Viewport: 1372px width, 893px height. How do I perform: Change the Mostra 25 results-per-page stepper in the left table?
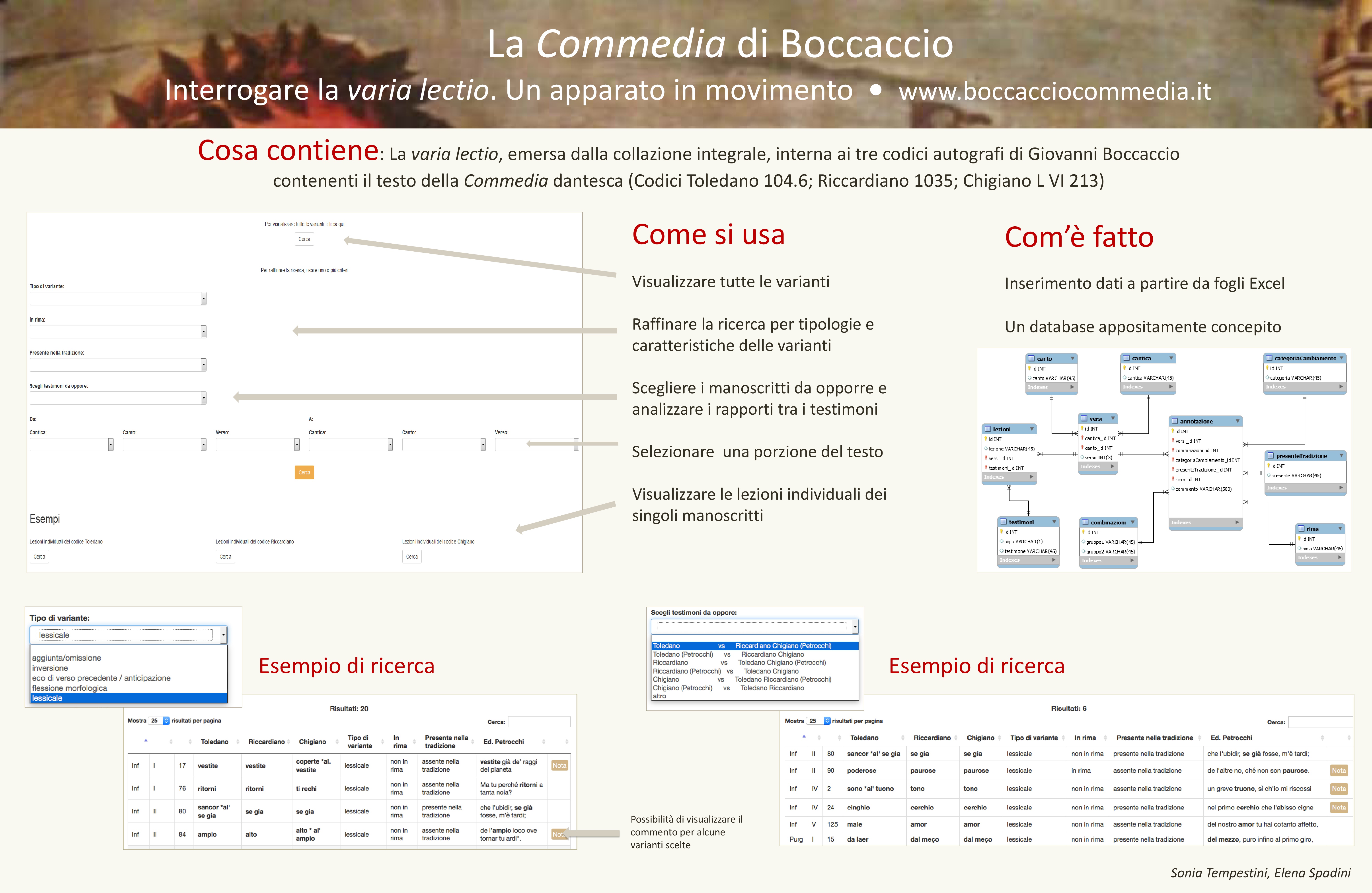166,721
